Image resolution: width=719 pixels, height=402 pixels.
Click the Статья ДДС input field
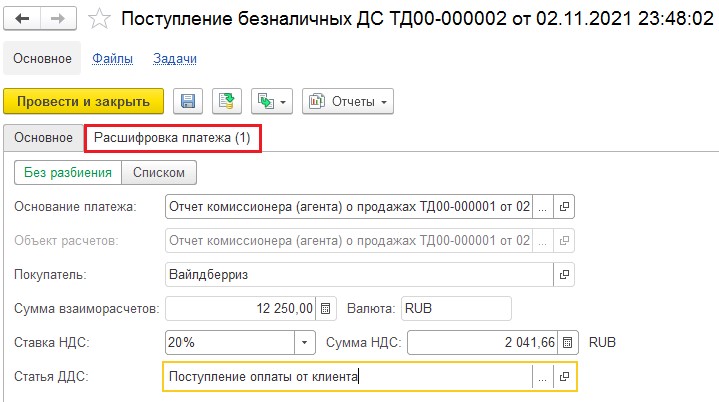[x=348, y=376]
